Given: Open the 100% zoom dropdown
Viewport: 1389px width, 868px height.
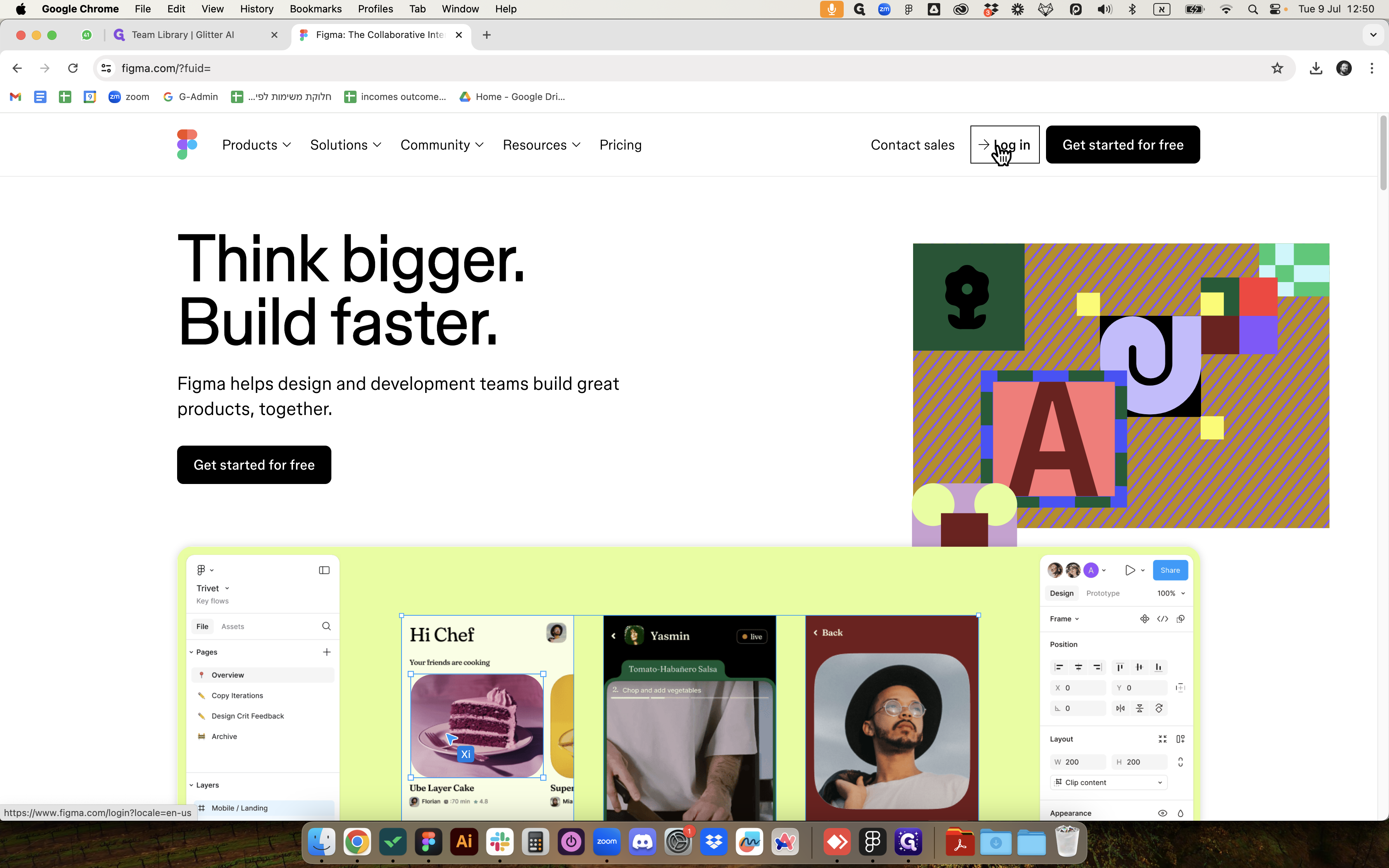Looking at the screenshot, I should pyautogui.click(x=1172, y=594).
